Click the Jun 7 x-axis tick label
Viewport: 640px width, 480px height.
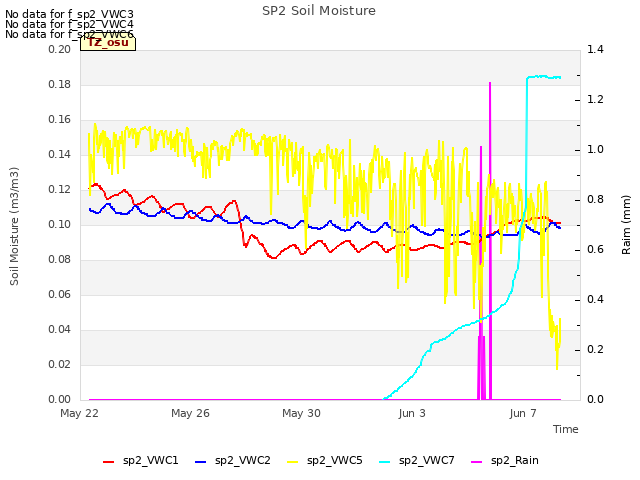523,413
